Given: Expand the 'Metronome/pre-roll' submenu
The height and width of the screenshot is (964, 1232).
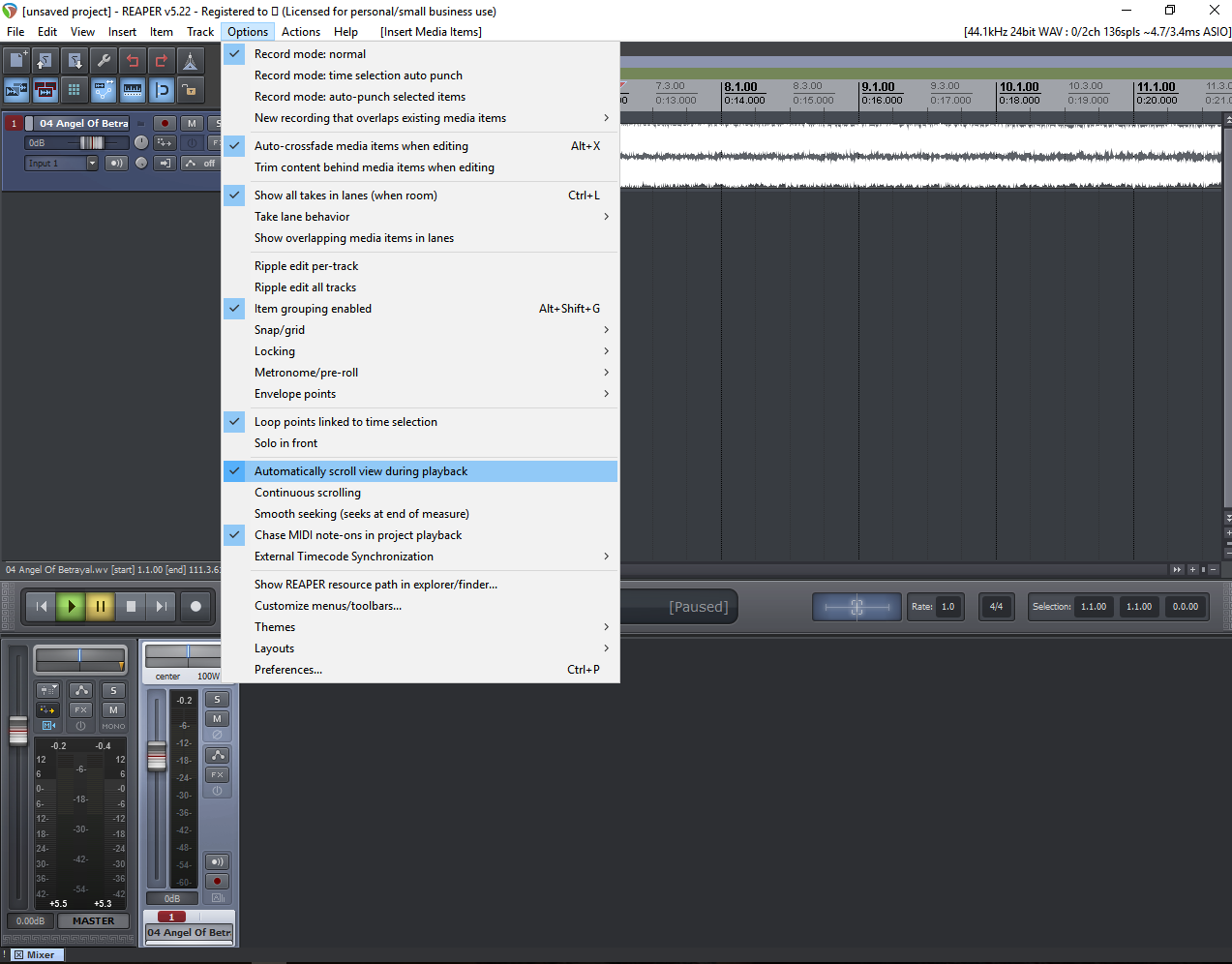Looking at the screenshot, I should 420,373.
